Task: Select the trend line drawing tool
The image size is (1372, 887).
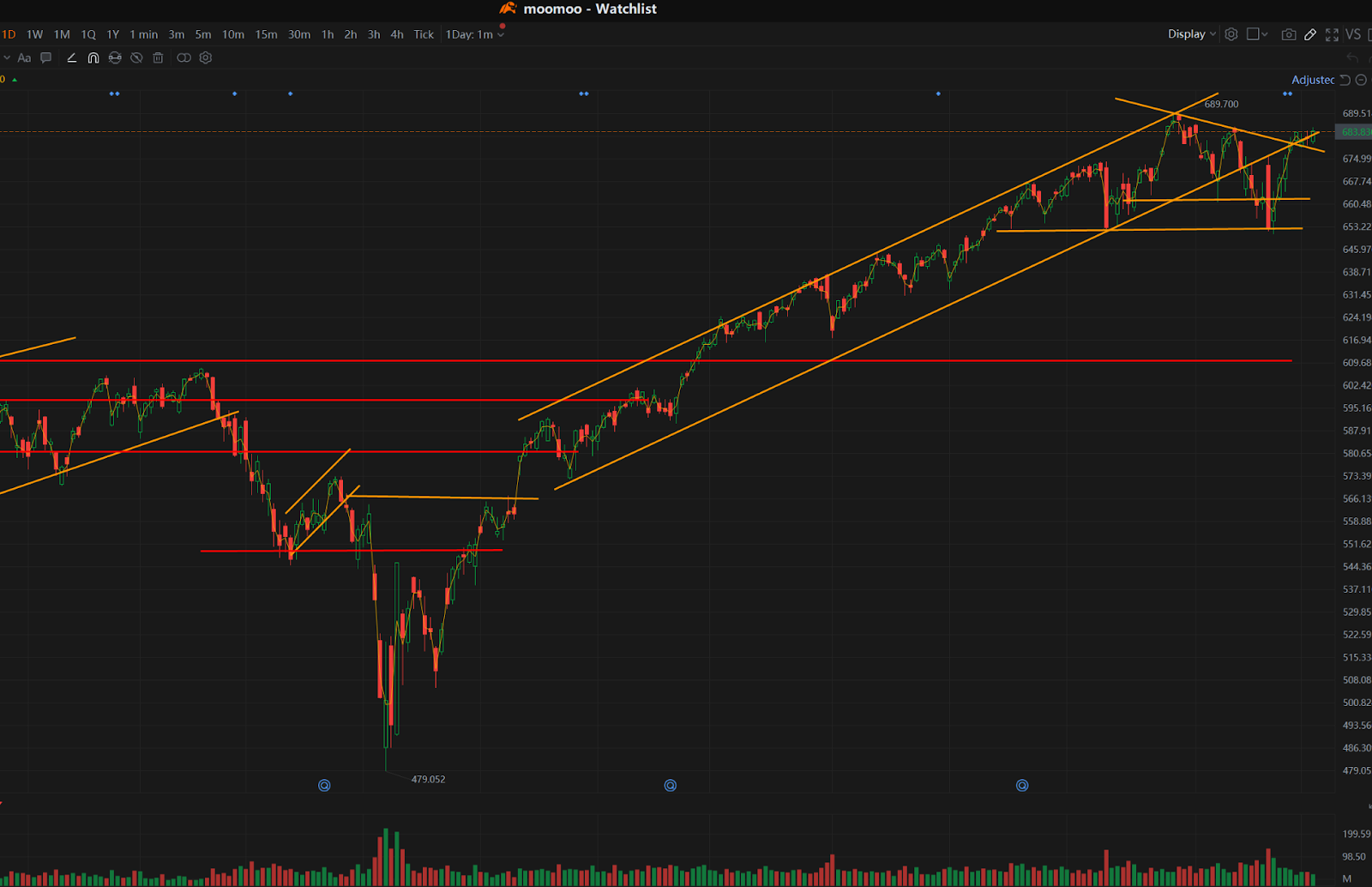Action: coord(71,58)
